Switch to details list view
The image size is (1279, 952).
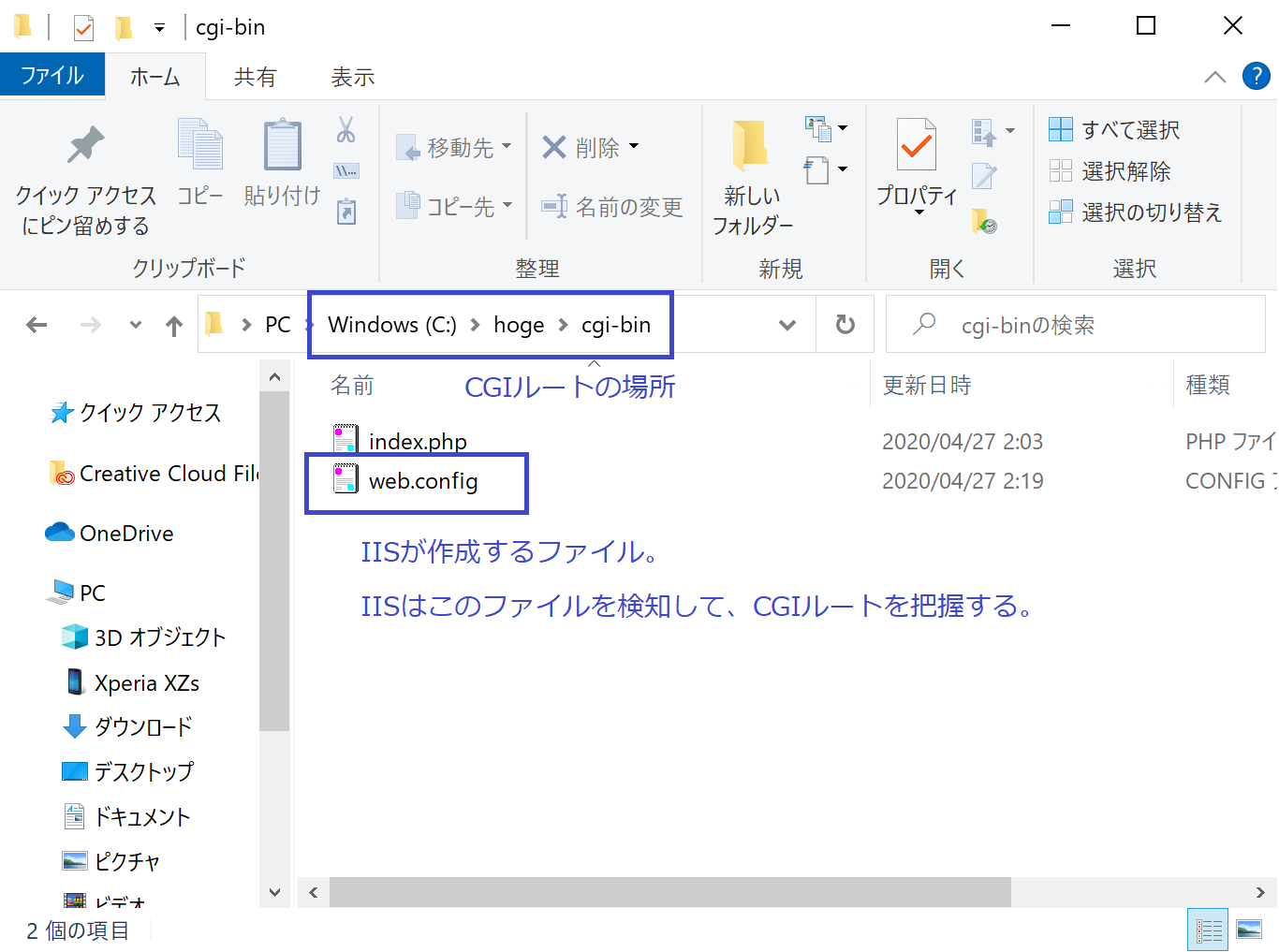pyautogui.click(x=1208, y=930)
